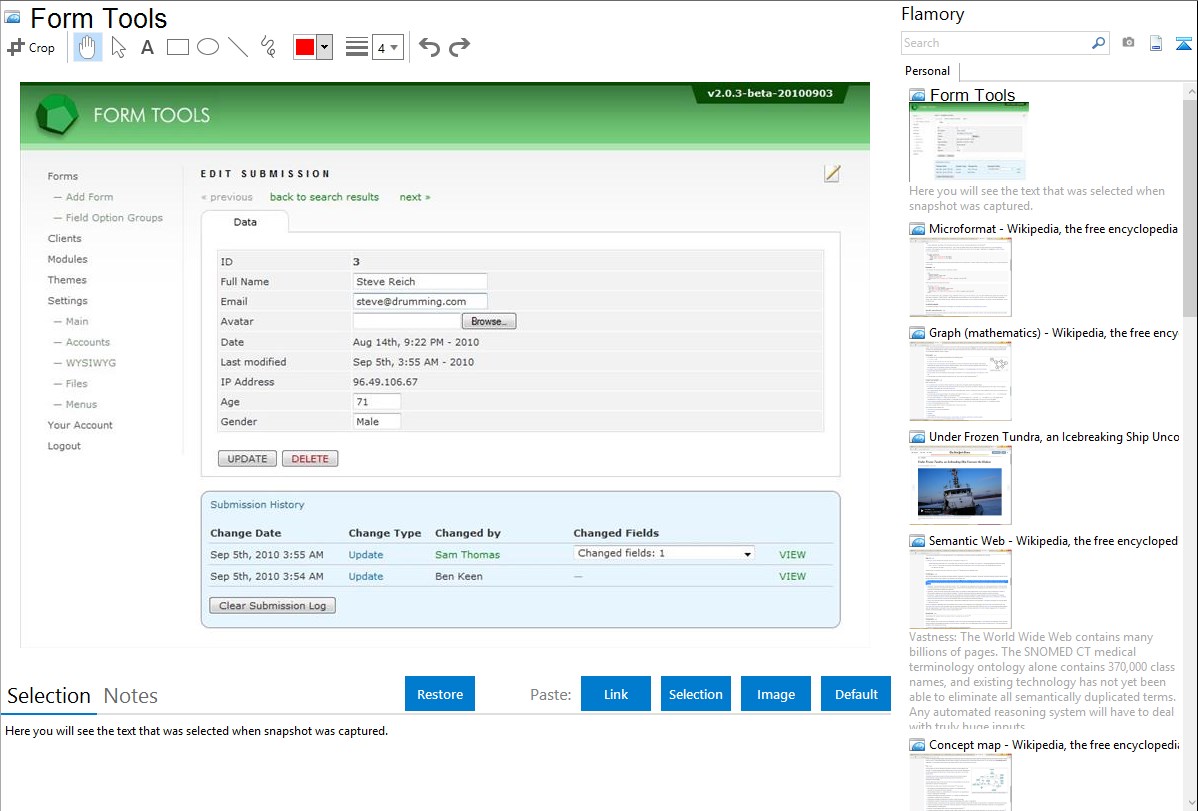Click VIEW for Ben Keen change
This screenshot has height=811, width=1198.
(792, 576)
